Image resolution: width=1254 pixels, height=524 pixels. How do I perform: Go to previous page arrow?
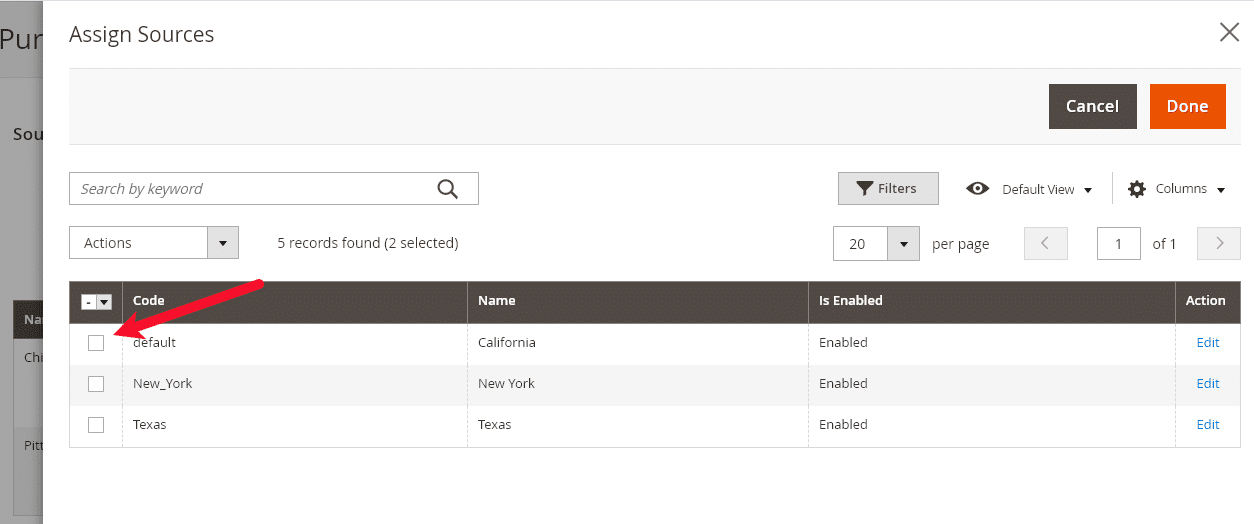click(x=1046, y=243)
